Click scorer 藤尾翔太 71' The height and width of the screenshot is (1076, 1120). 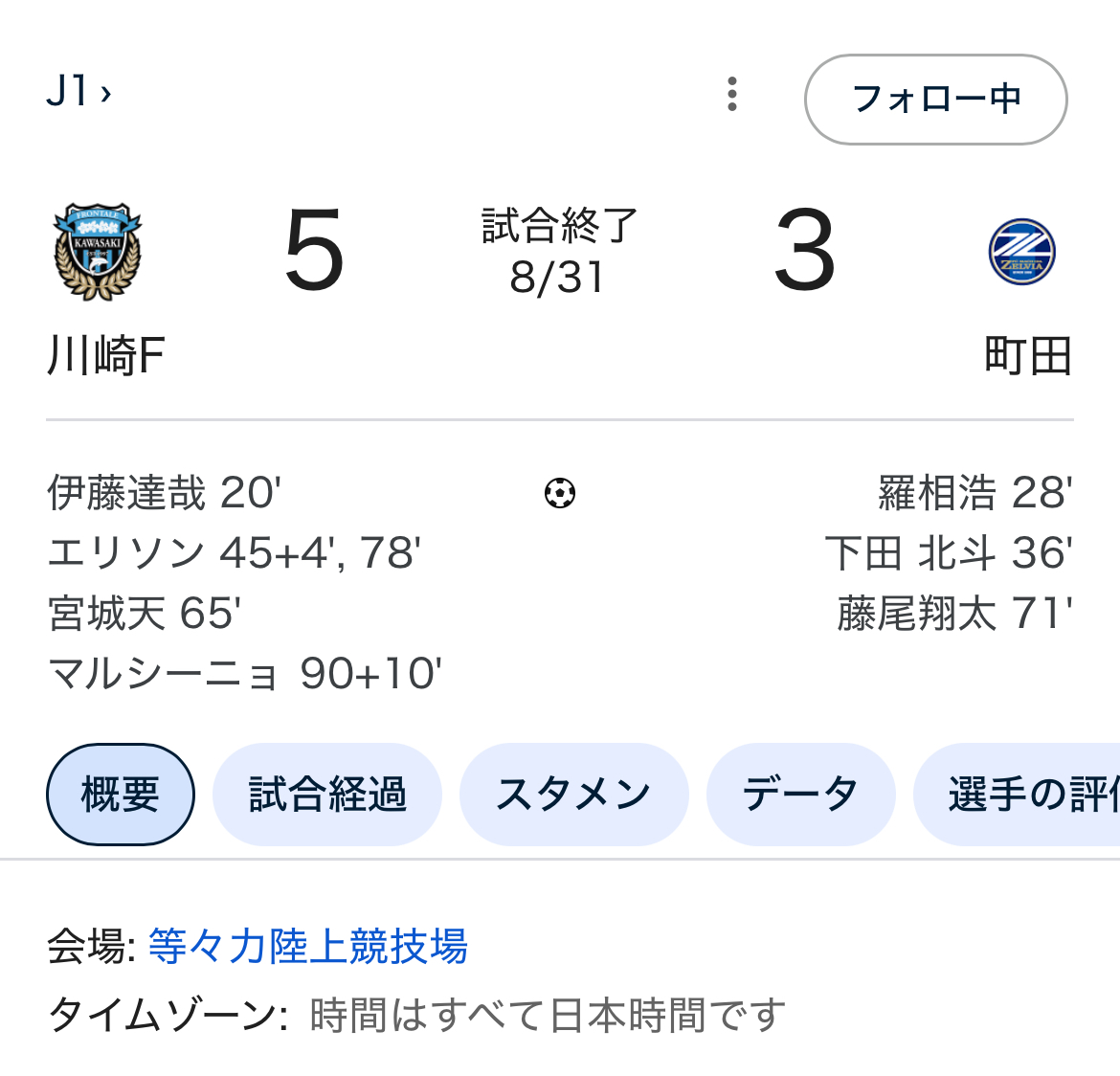[954, 614]
